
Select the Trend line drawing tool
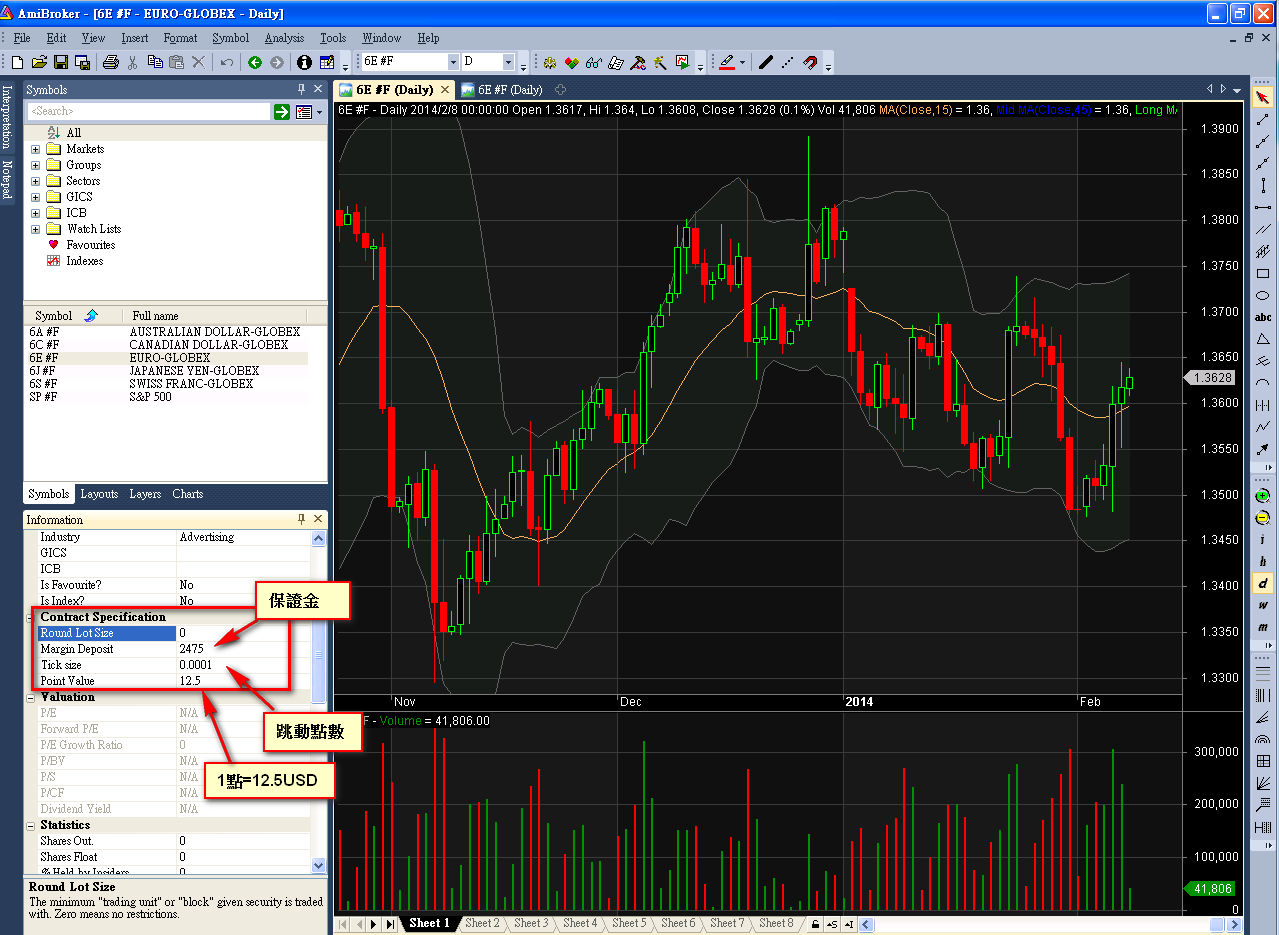[1263, 119]
